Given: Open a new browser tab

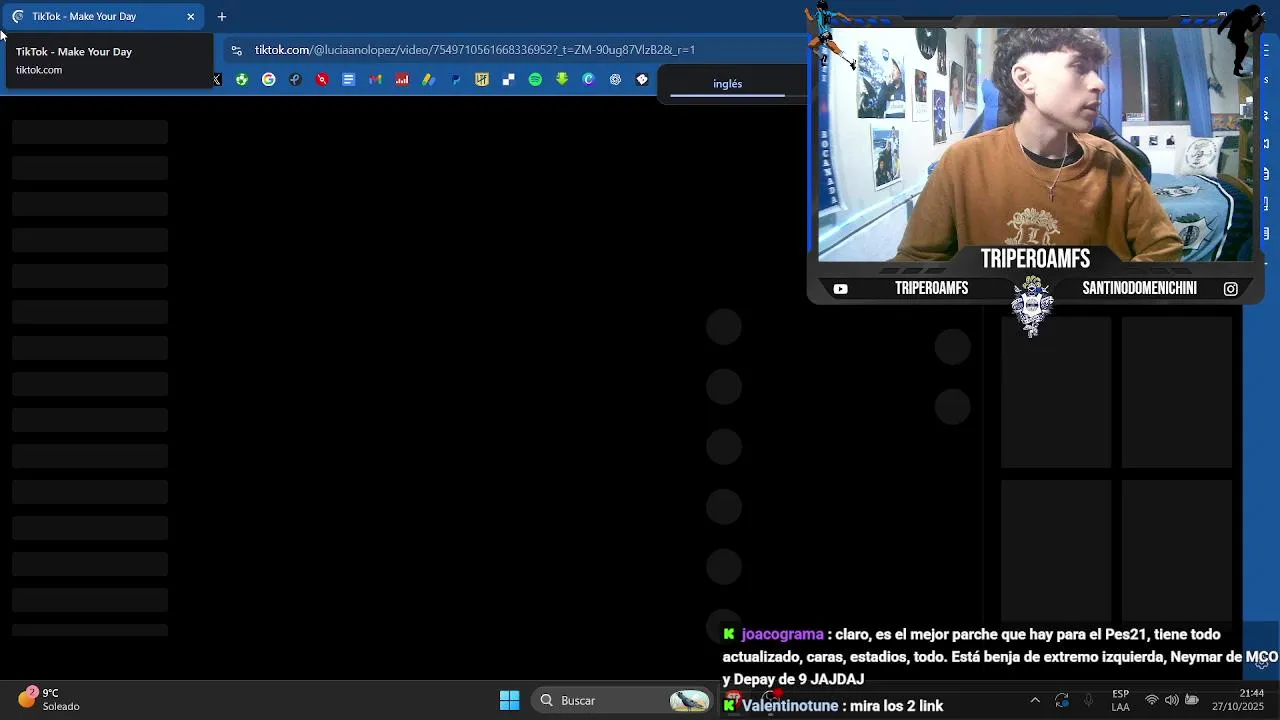Looking at the screenshot, I should pyautogui.click(x=222, y=16).
